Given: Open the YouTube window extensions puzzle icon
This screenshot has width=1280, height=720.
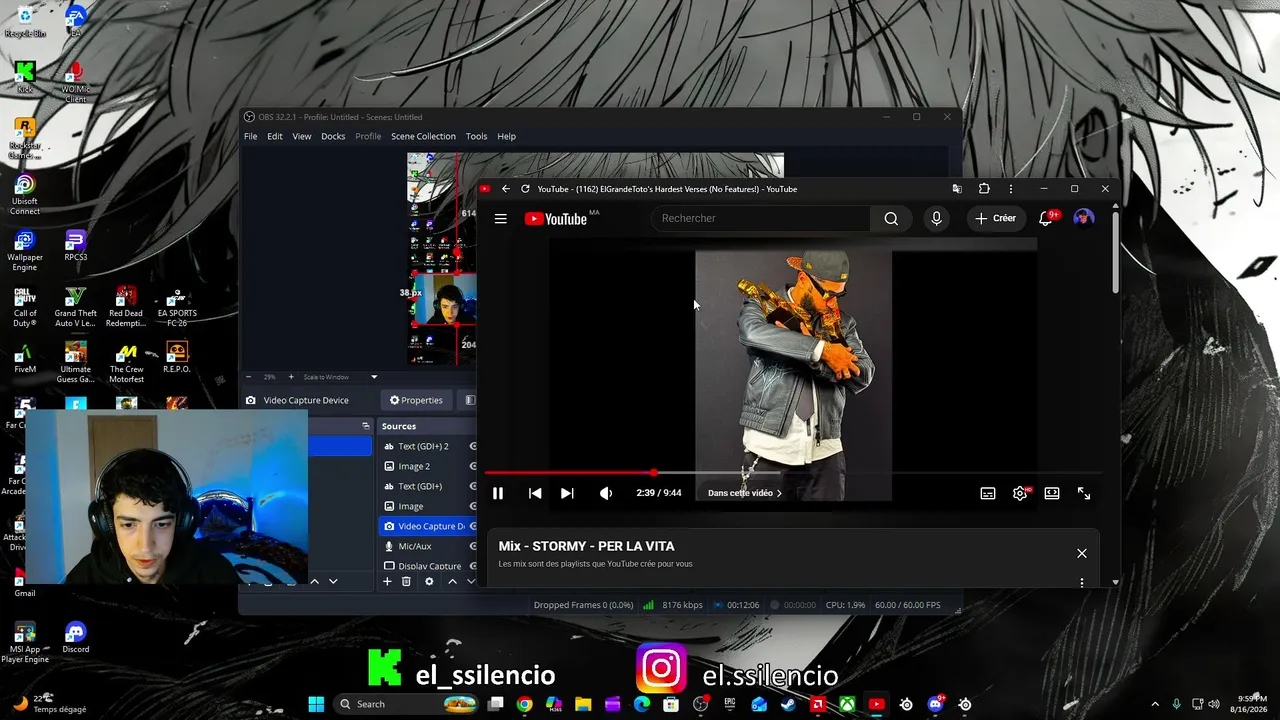Looking at the screenshot, I should point(984,189).
